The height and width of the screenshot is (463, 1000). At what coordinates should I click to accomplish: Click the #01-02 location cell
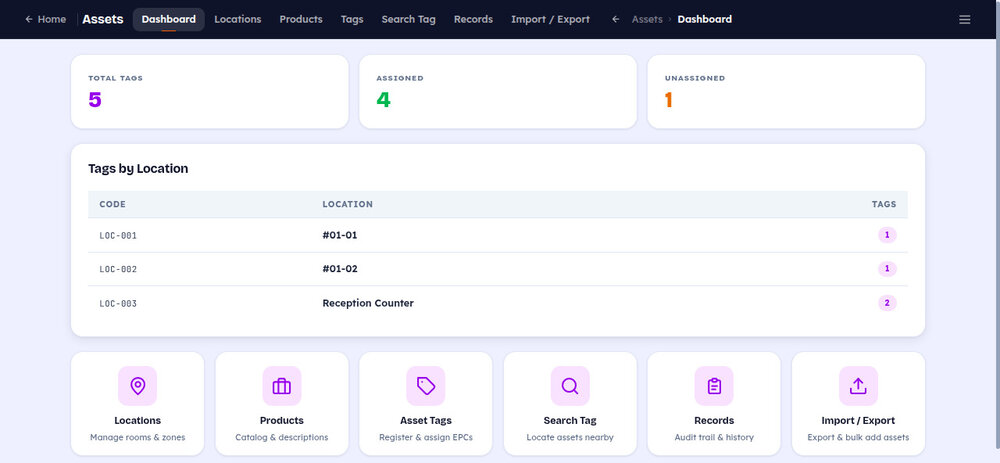pos(340,269)
